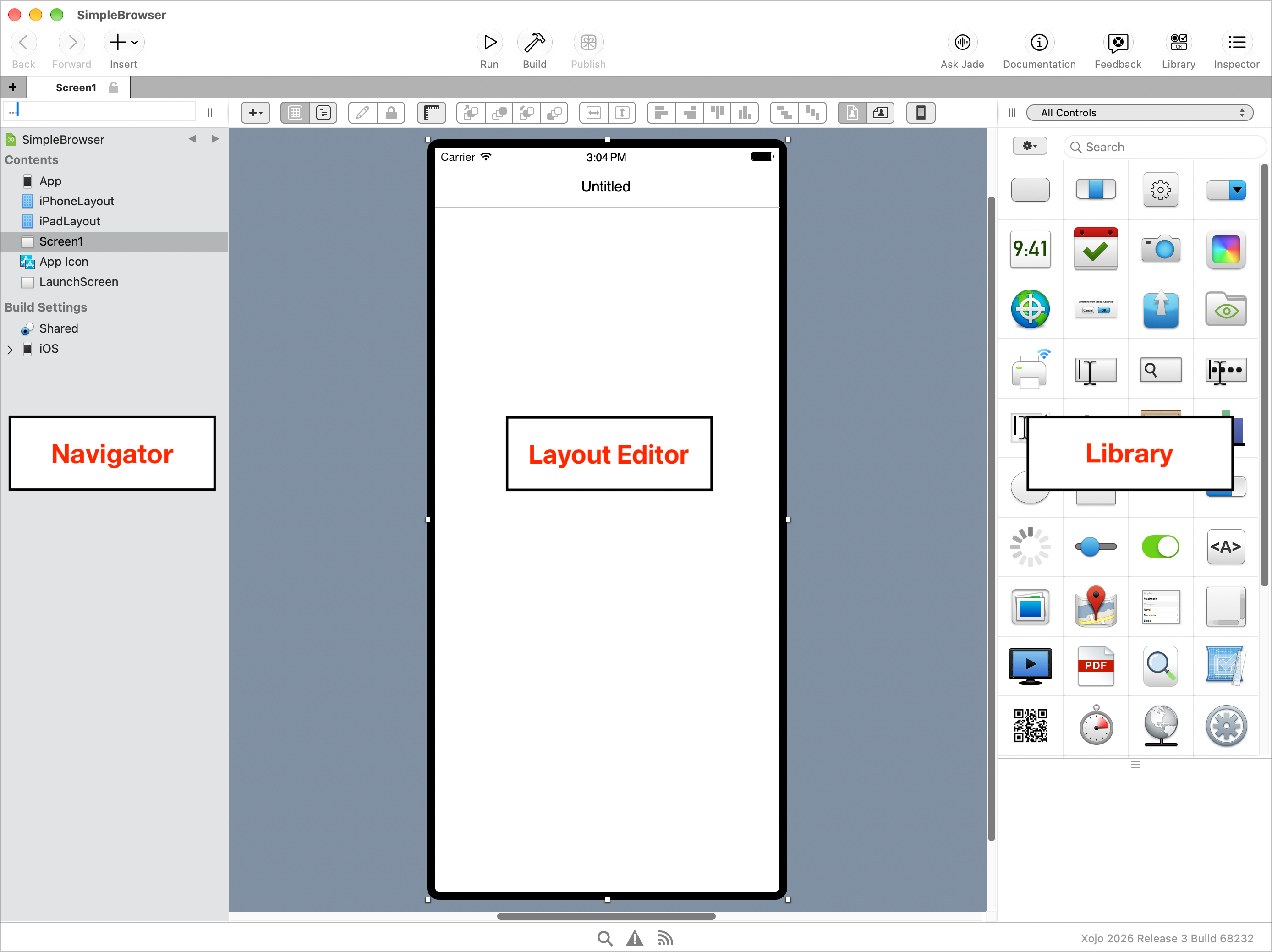
Task: Select the map location control icon
Action: coord(1096,606)
